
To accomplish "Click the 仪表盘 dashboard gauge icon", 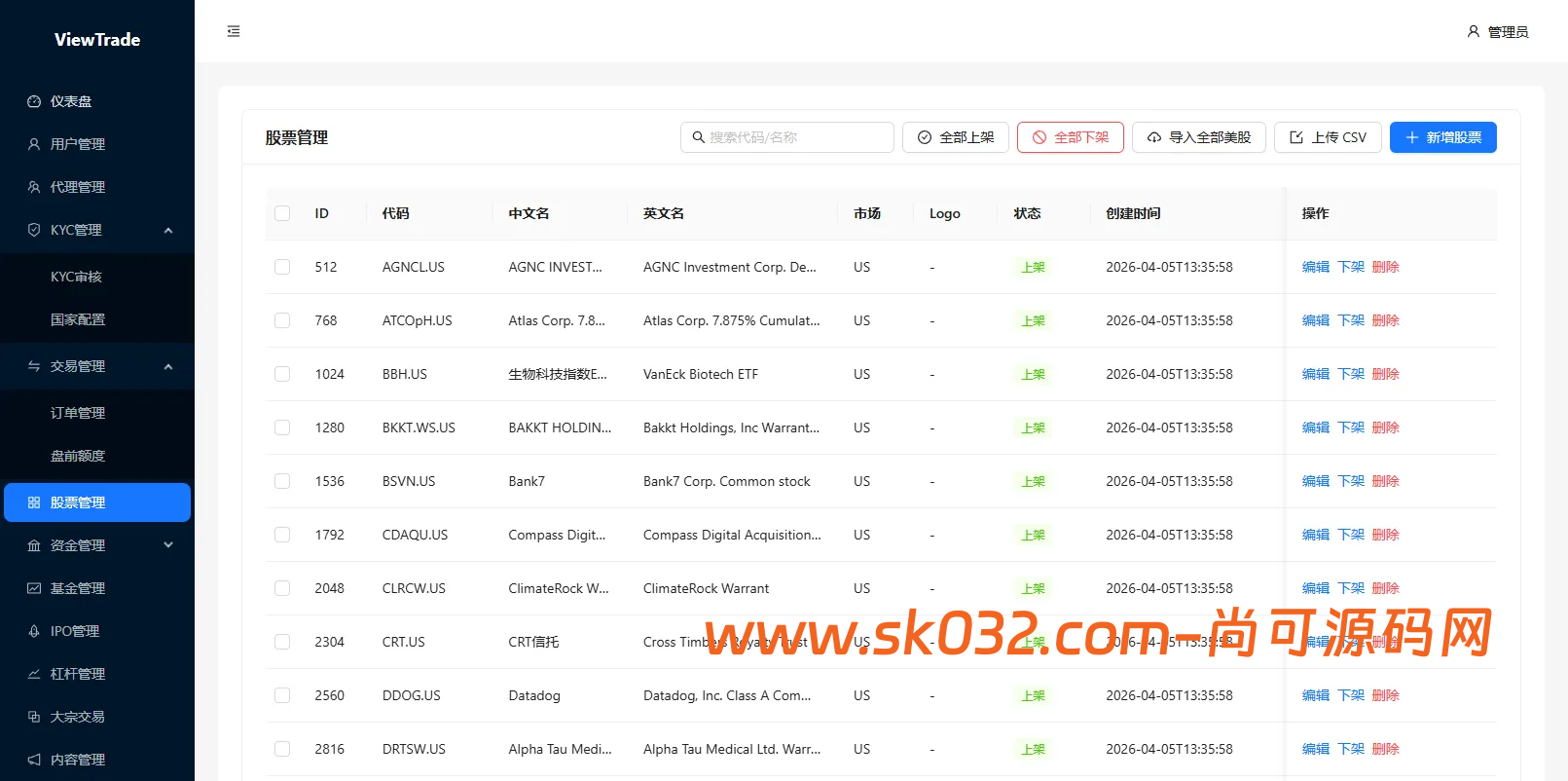I will pos(34,101).
